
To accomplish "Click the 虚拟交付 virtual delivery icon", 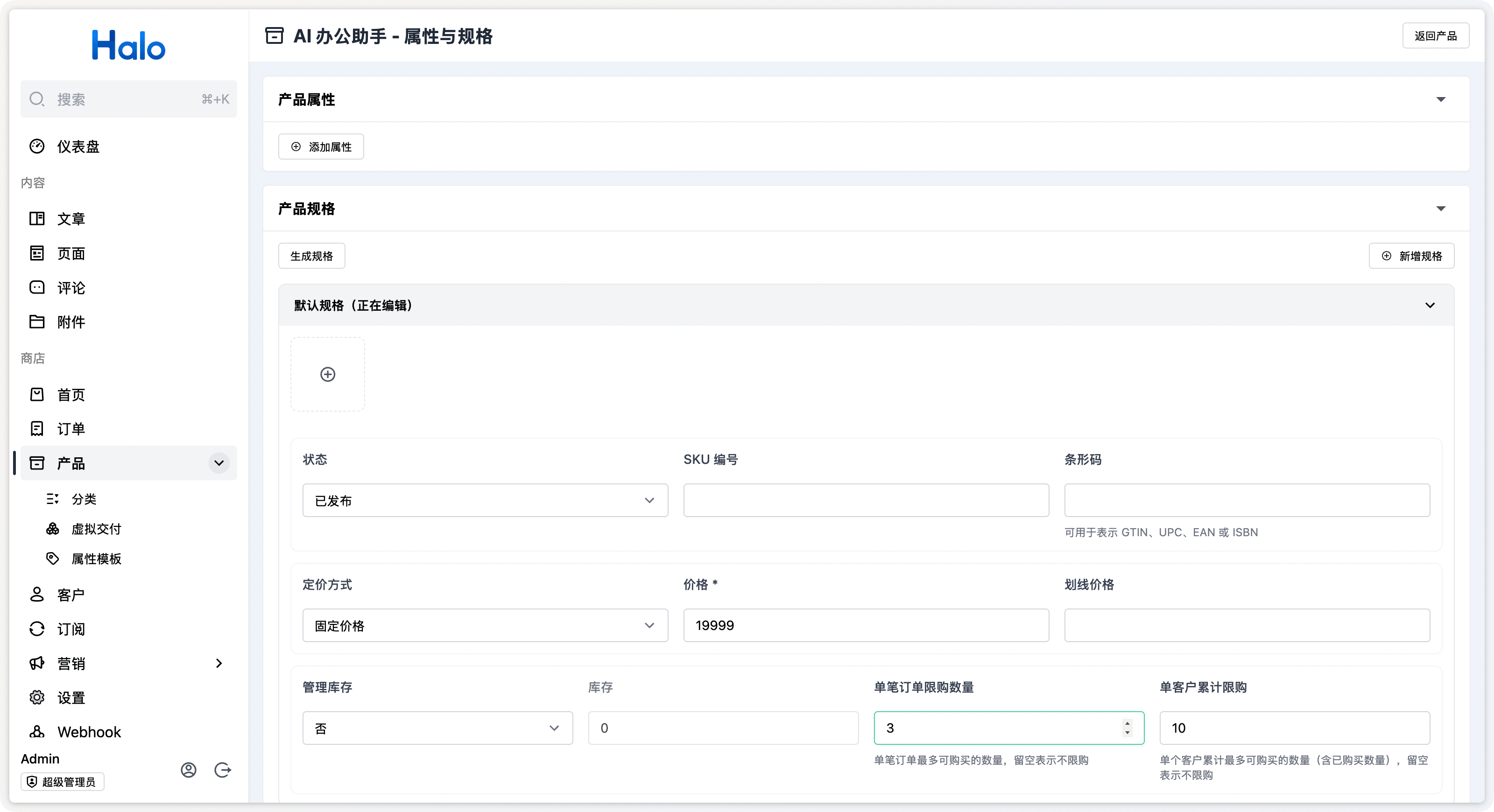I will (53, 529).
